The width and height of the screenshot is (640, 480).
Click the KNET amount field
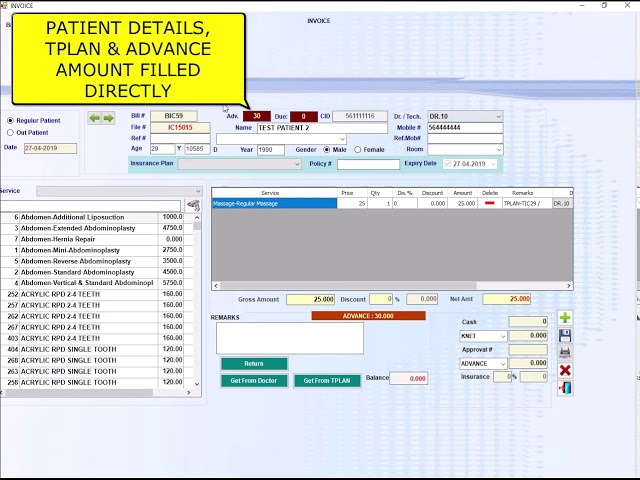(x=528, y=336)
